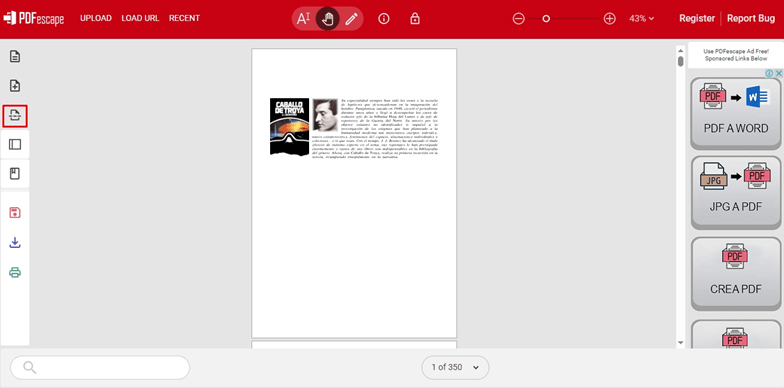The width and height of the screenshot is (784, 388).
Task: Click the Caballo de Troya cover image
Action: coord(289,127)
